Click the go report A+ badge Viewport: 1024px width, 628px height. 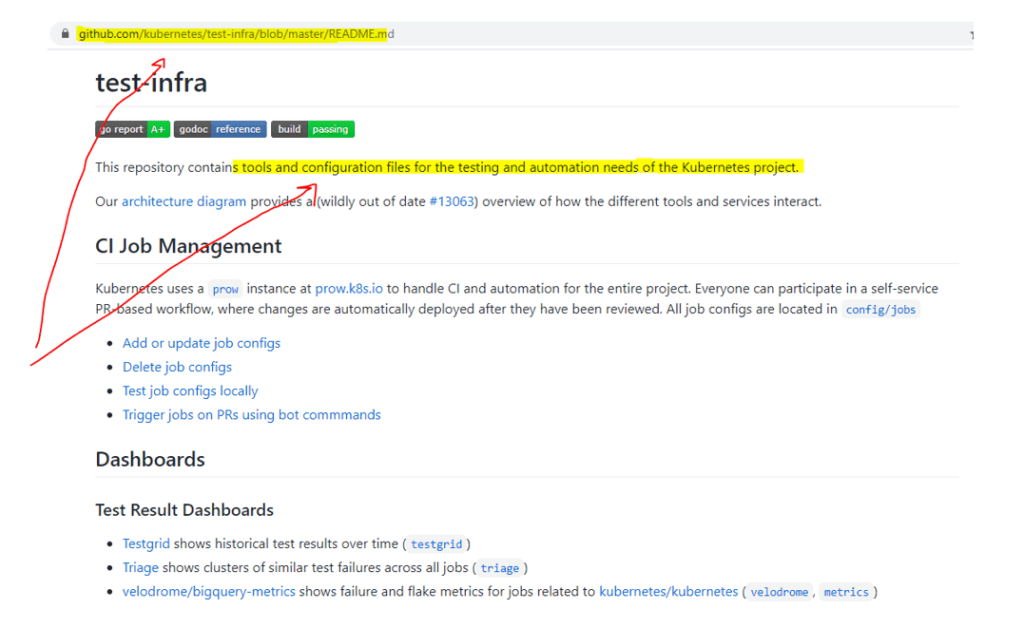tap(132, 129)
